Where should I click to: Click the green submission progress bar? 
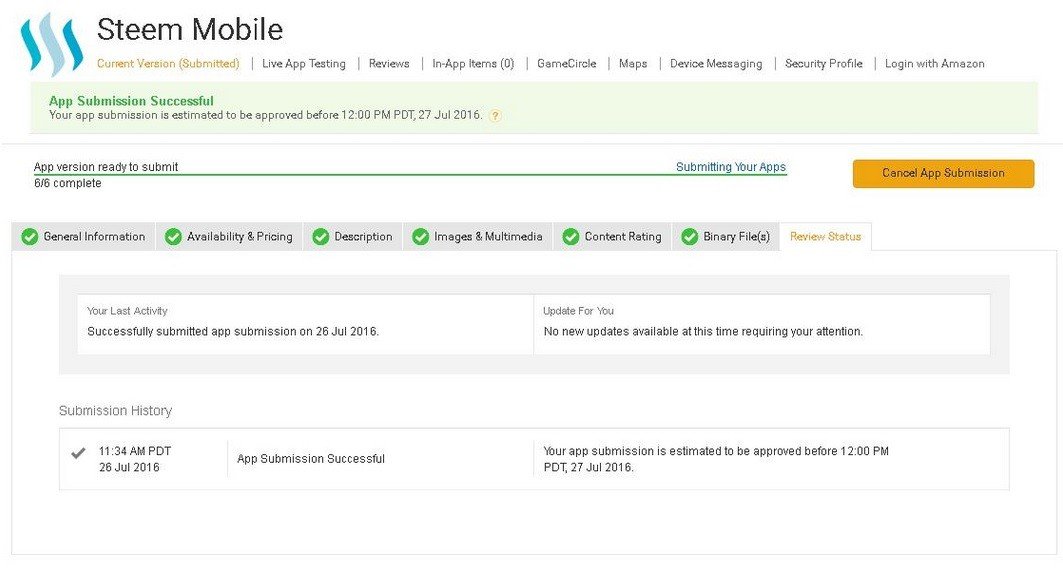coord(410,175)
